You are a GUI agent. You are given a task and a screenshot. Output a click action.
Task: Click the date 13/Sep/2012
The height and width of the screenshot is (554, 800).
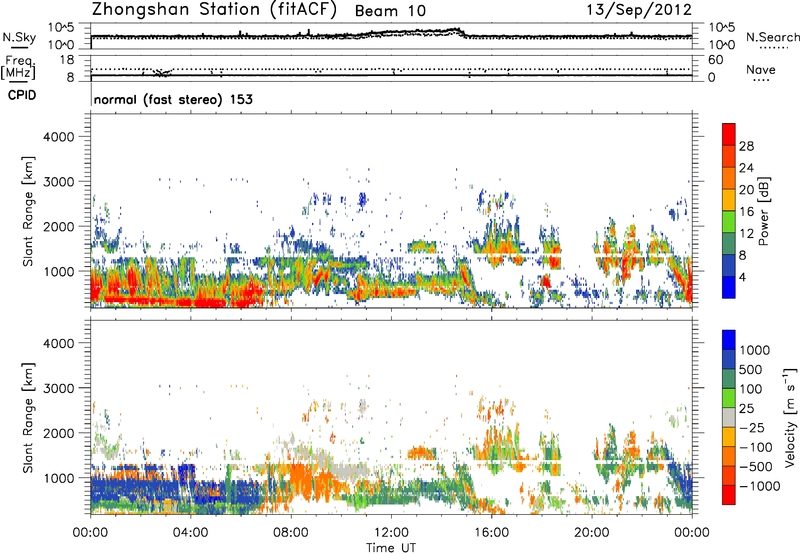(x=638, y=10)
